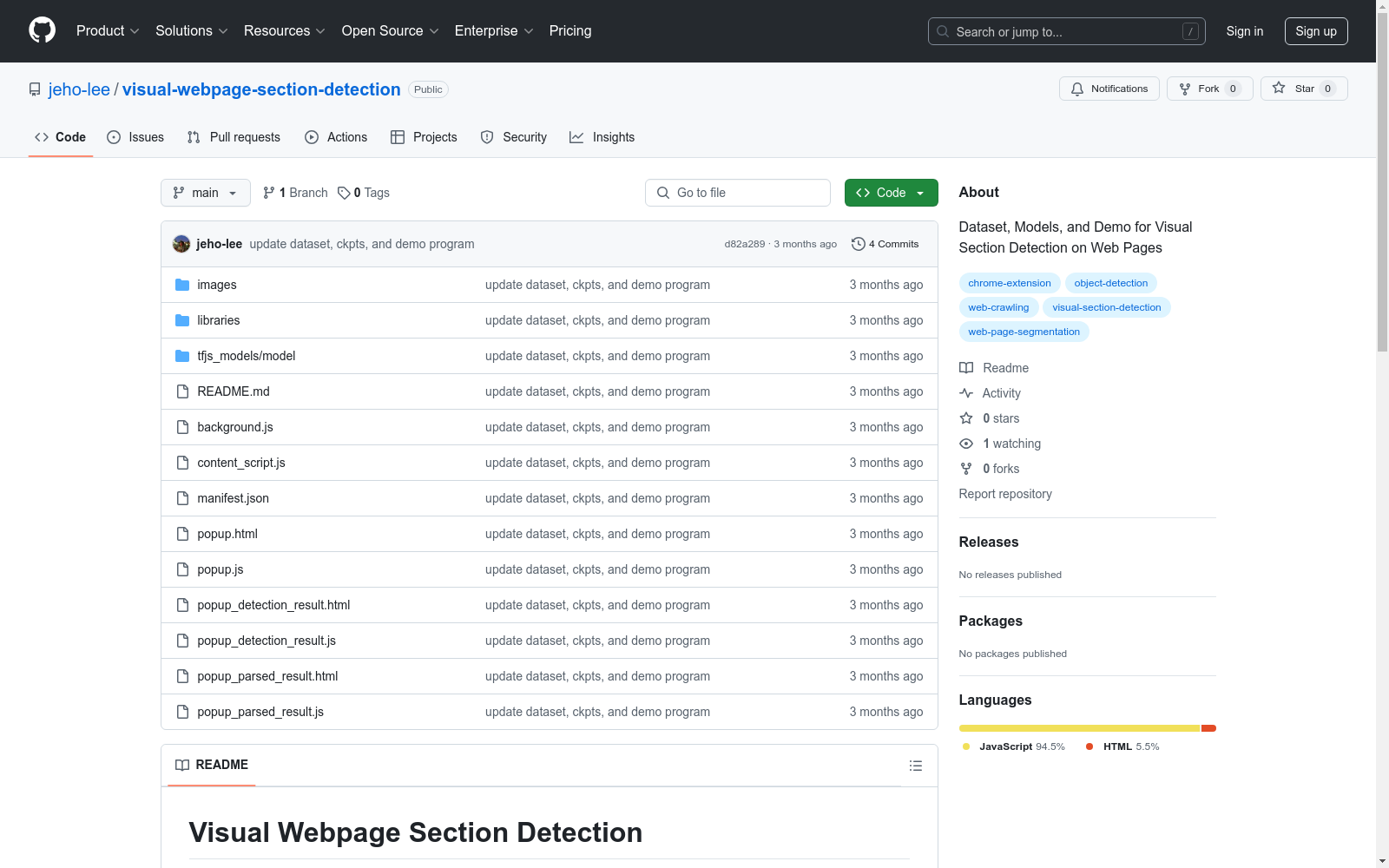Click the popup.js file icon
The width and height of the screenshot is (1389, 868).
pos(182,569)
